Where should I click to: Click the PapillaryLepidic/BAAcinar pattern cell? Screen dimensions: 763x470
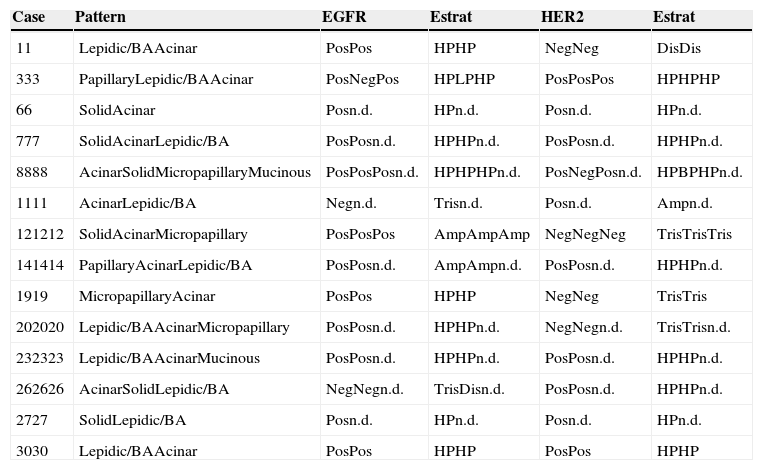[x=166, y=80]
